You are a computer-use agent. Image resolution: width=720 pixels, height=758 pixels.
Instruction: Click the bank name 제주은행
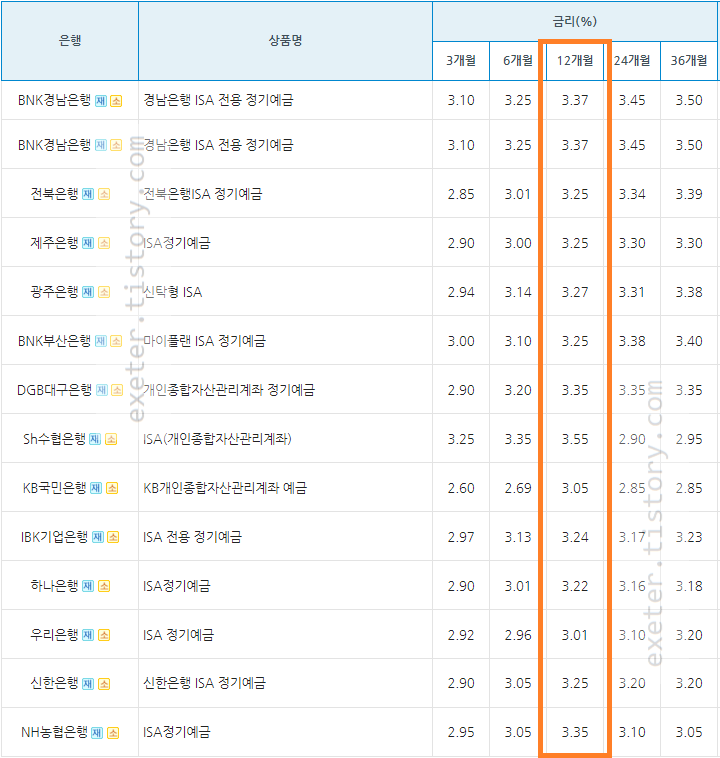(54, 243)
